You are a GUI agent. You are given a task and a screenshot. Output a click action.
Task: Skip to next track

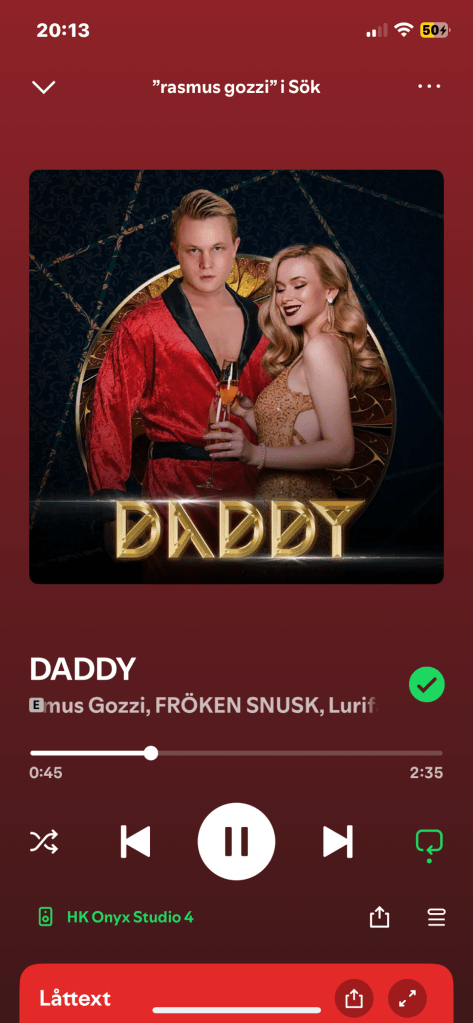click(x=338, y=842)
